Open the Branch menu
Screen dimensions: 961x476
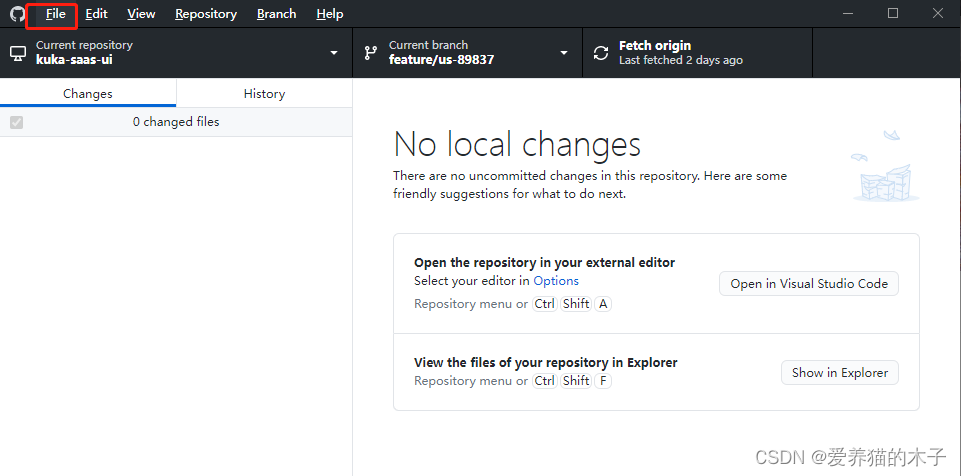(276, 14)
